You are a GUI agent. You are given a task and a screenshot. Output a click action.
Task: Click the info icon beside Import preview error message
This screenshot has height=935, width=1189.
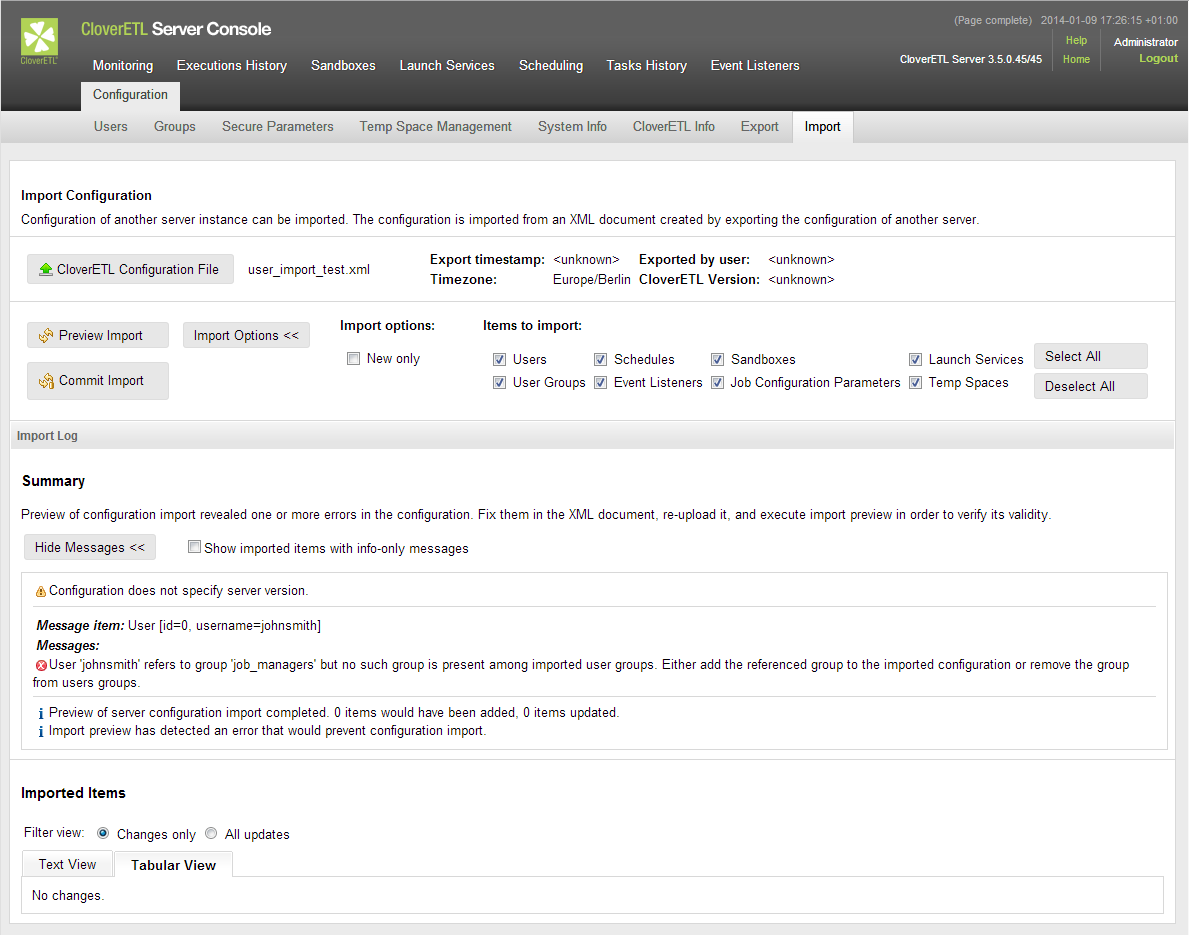coord(41,731)
